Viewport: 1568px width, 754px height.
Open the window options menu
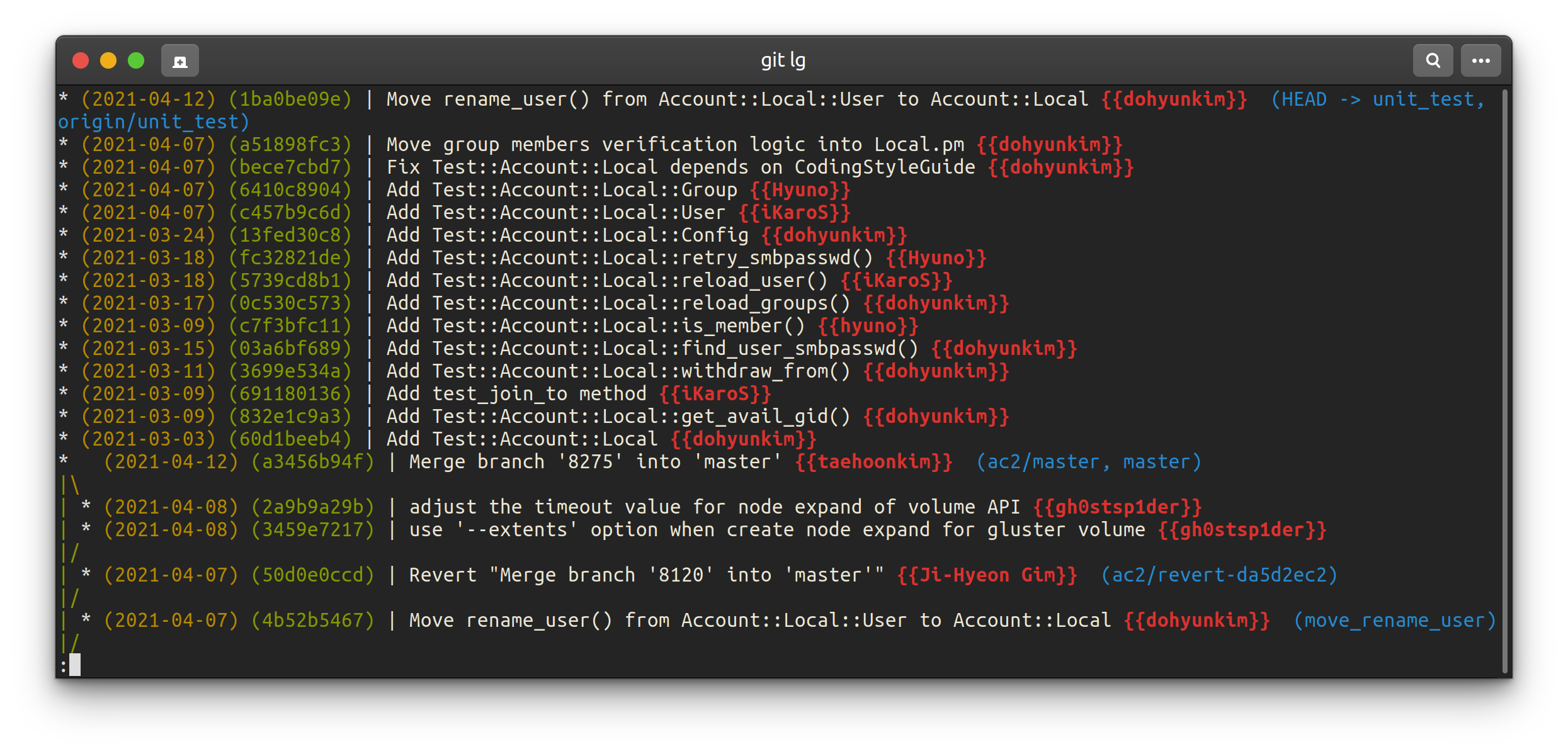tap(1480, 60)
